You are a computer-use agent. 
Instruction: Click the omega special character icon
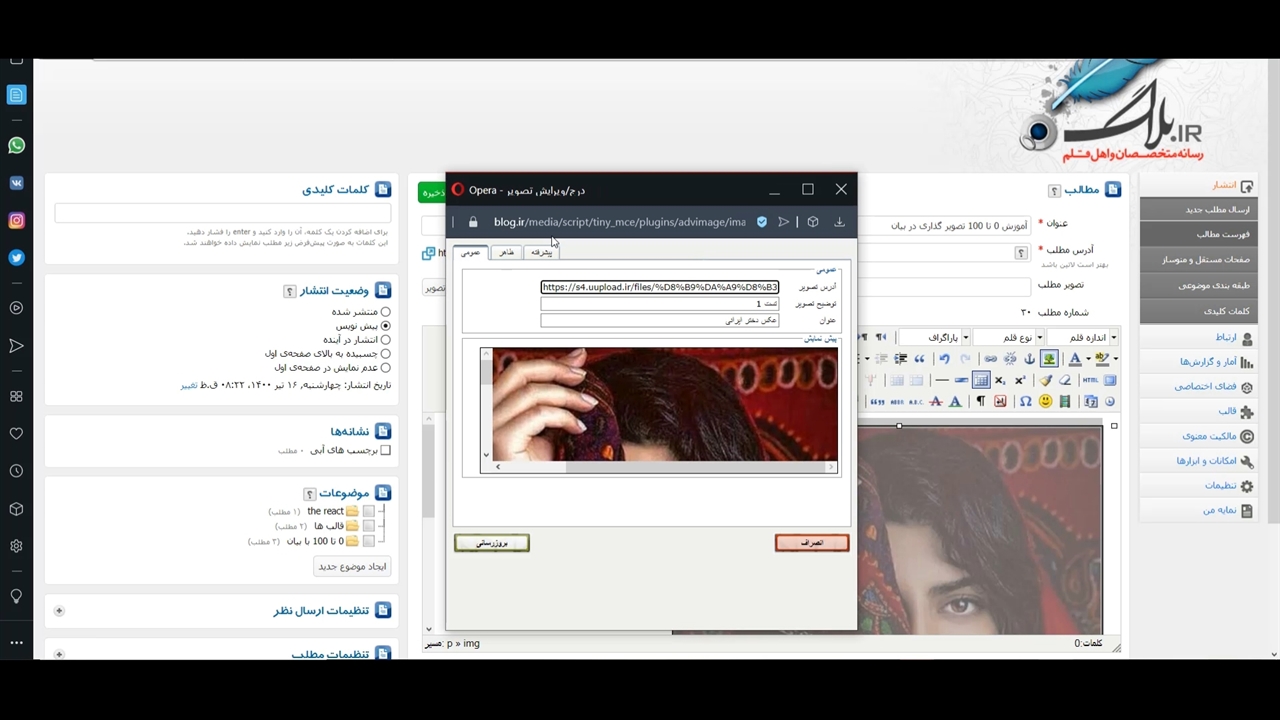click(1025, 402)
